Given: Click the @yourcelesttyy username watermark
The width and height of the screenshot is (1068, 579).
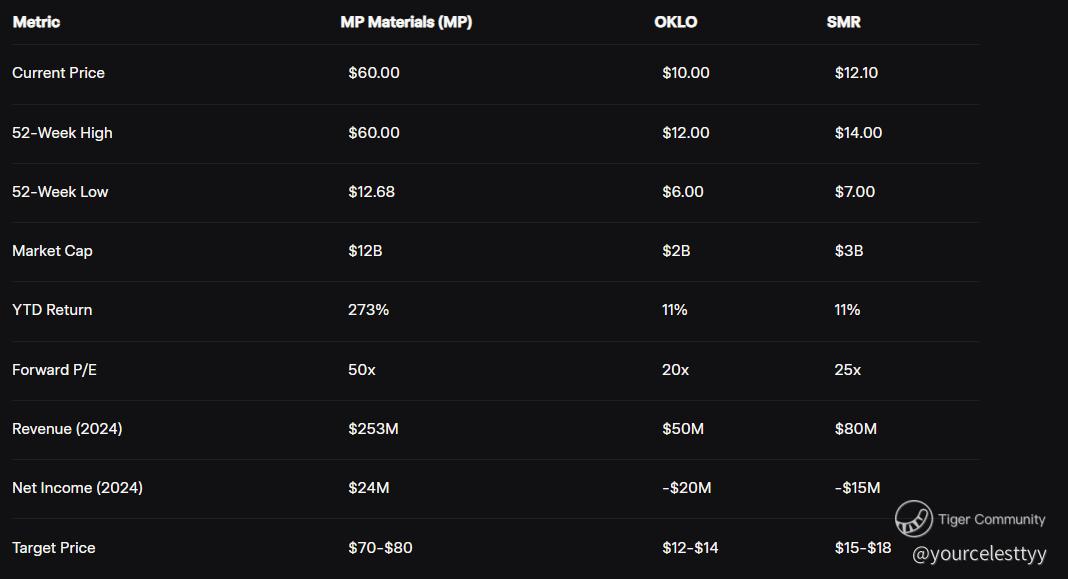Looking at the screenshot, I should click(x=979, y=553).
